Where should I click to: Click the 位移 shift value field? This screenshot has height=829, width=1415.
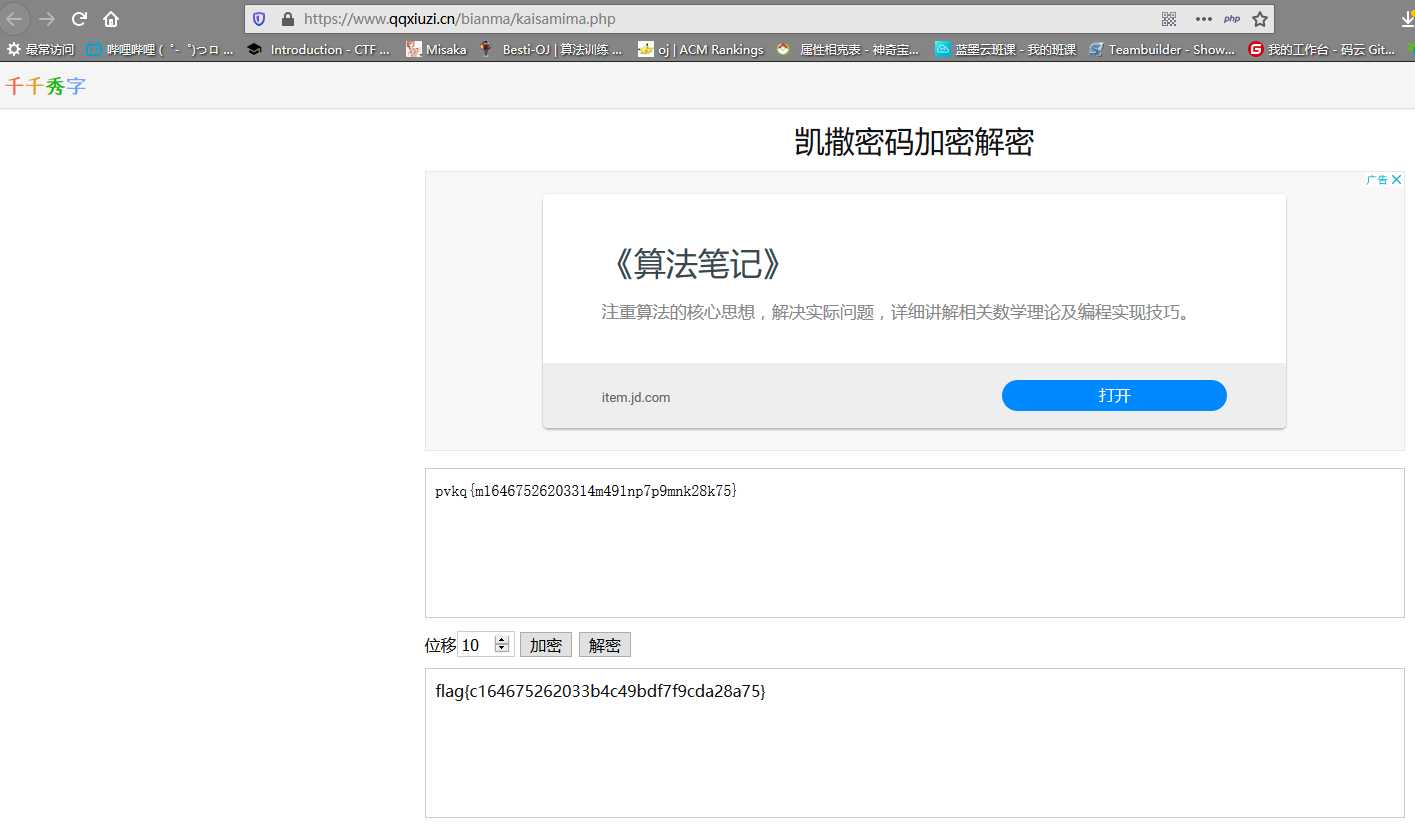pyautogui.click(x=477, y=645)
